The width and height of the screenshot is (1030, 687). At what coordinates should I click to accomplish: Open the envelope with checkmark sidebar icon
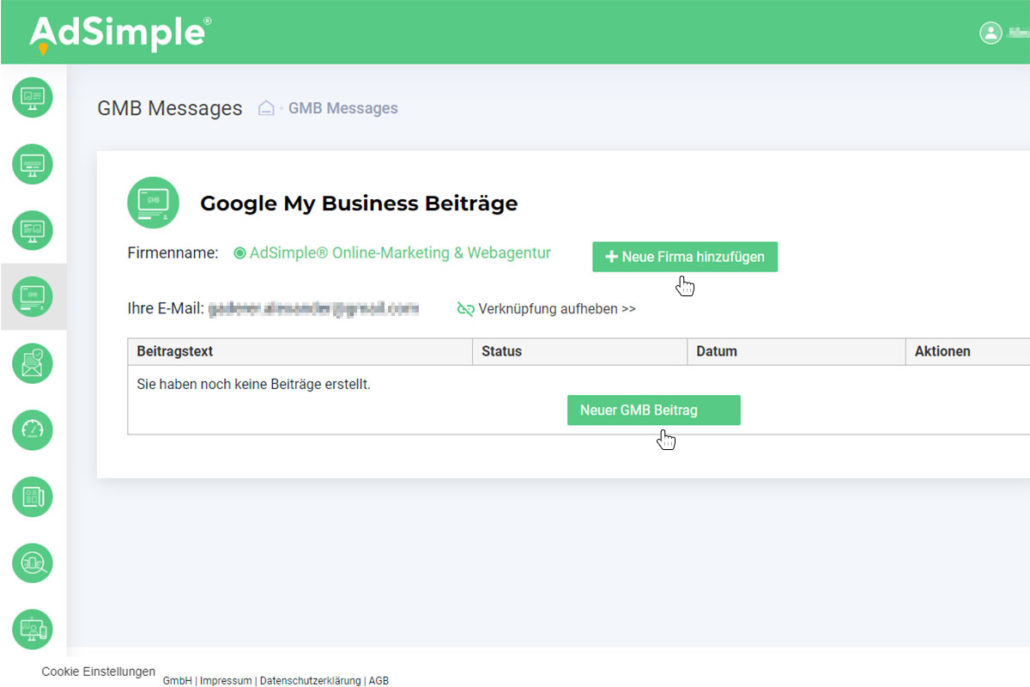tap(32, 363)
